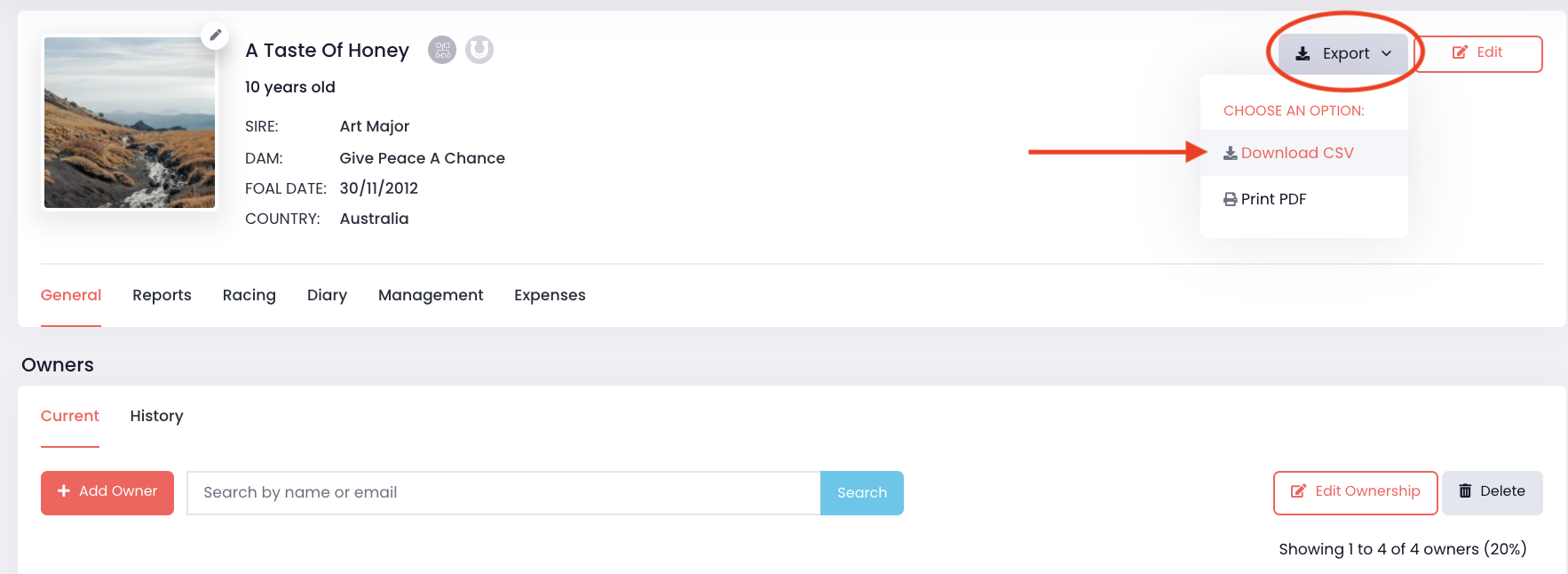This screenshot has width=1568, height=574.
Task: Click the printer icon beside Print PDF
Action: click(x=1230, y=199)
